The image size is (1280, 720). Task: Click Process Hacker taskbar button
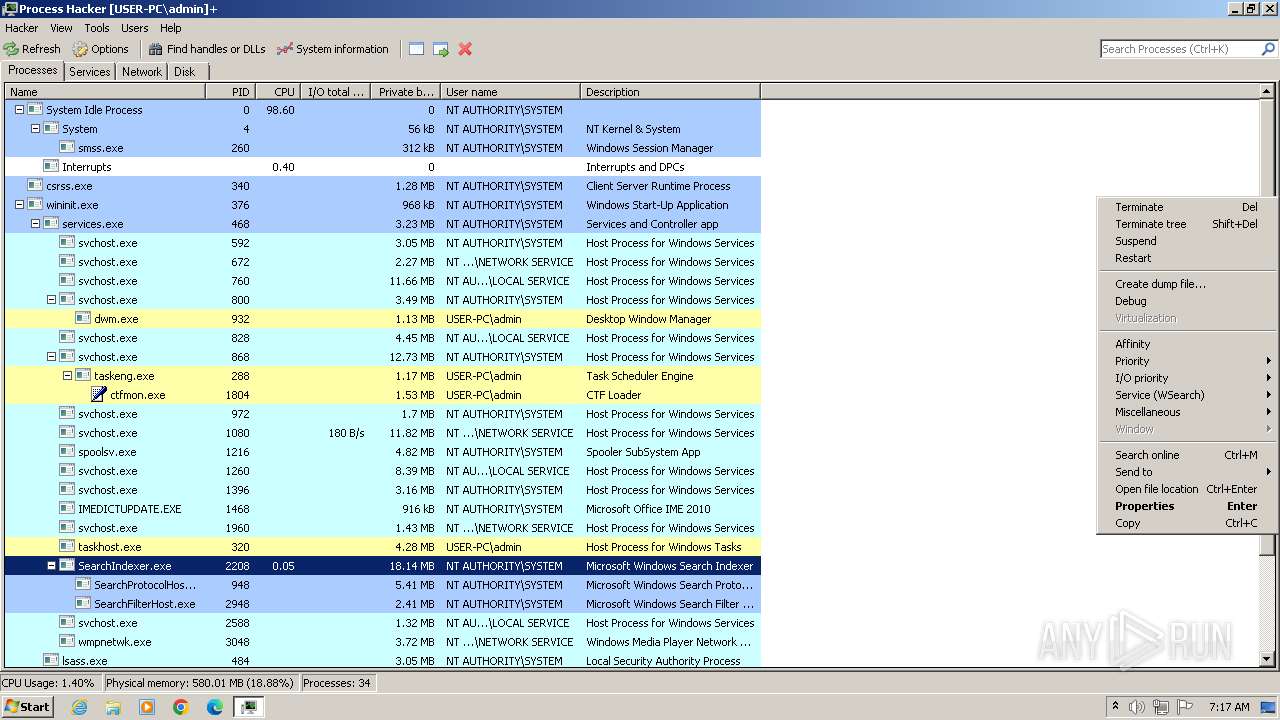pos(248,707)
